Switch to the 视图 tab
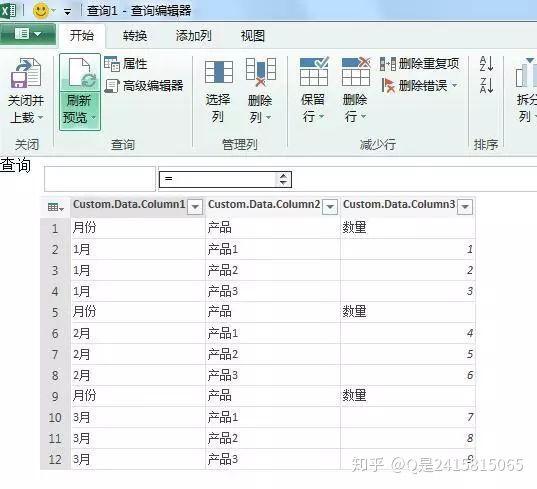This screenshot has width=537, height=489. 252,35
